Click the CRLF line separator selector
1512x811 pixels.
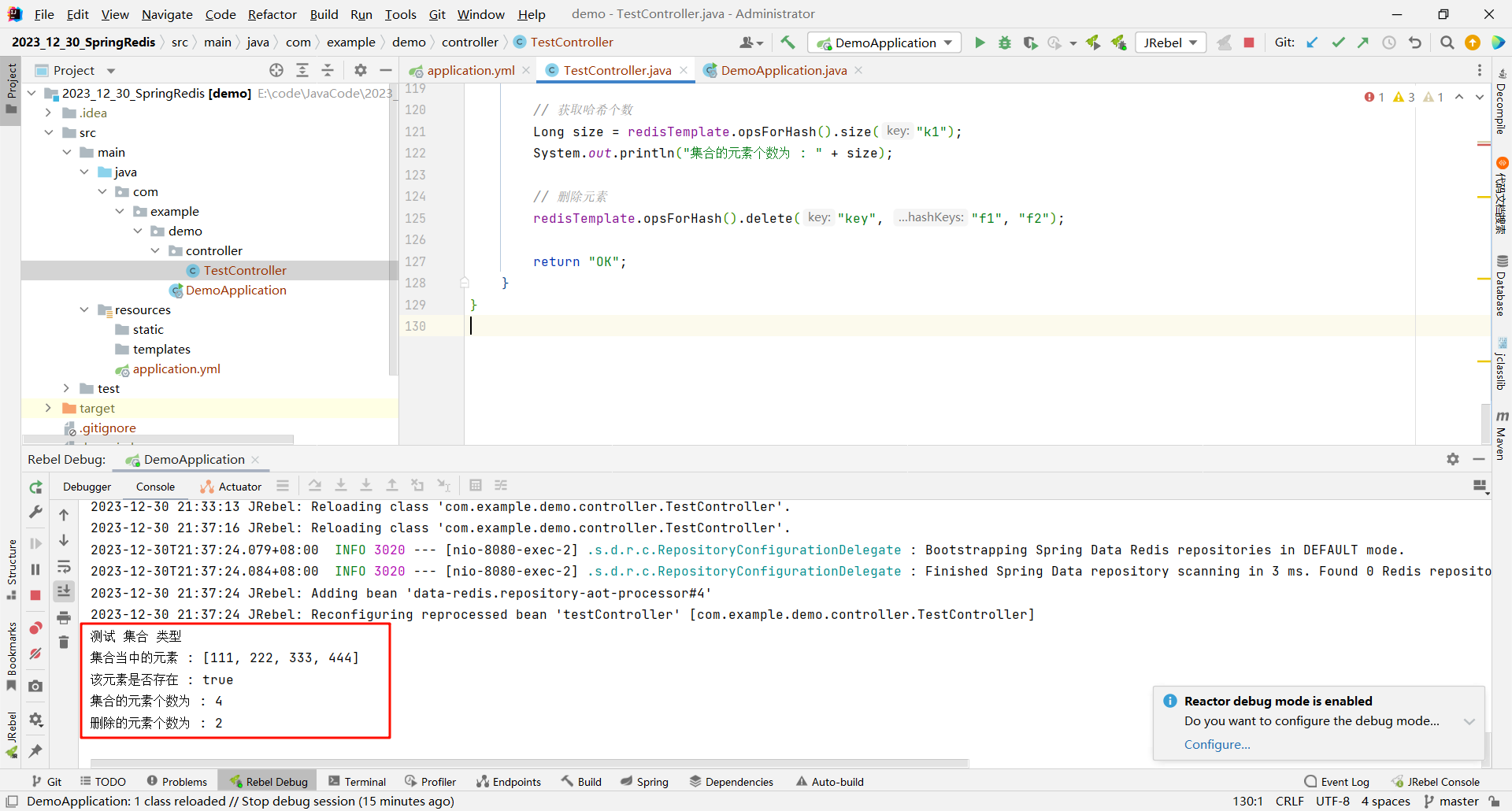[1289, 802]
